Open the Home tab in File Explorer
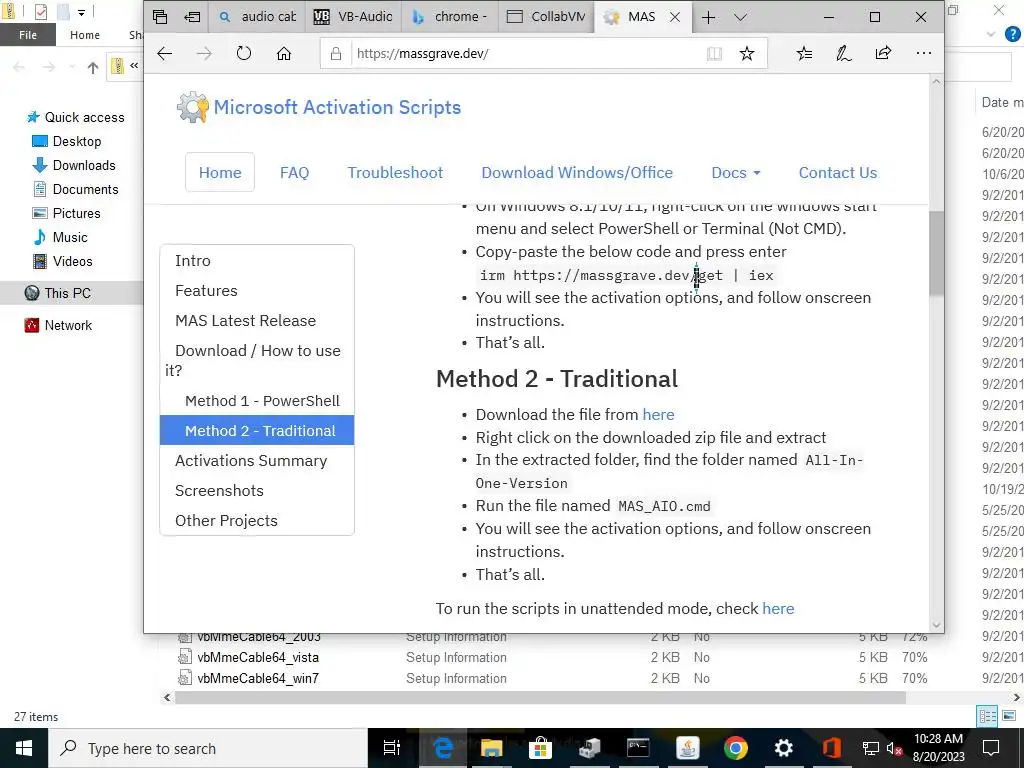Viewport: 1024px width, 768px height. (85, 35)
